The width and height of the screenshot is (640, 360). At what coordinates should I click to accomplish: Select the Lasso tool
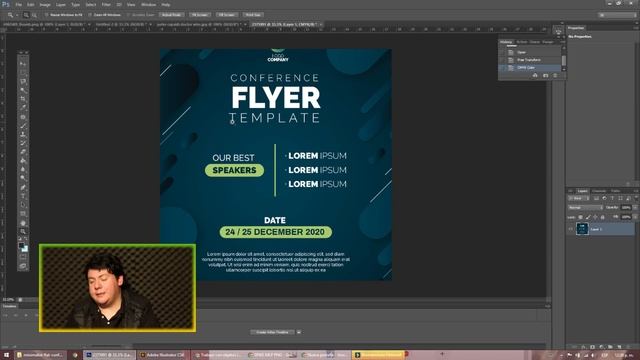tap(23, 81)
